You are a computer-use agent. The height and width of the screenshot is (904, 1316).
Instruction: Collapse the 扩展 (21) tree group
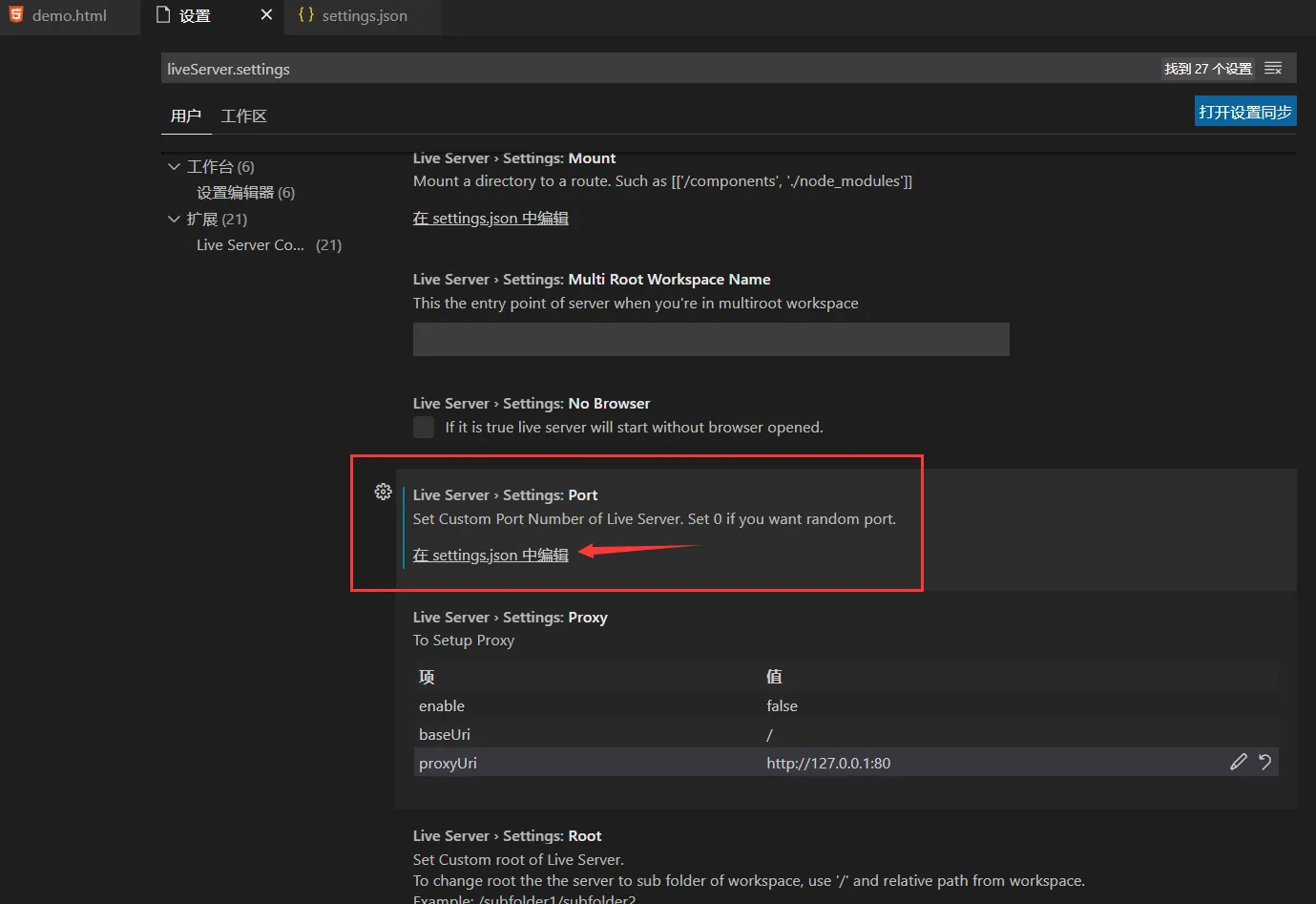(174, 219)
